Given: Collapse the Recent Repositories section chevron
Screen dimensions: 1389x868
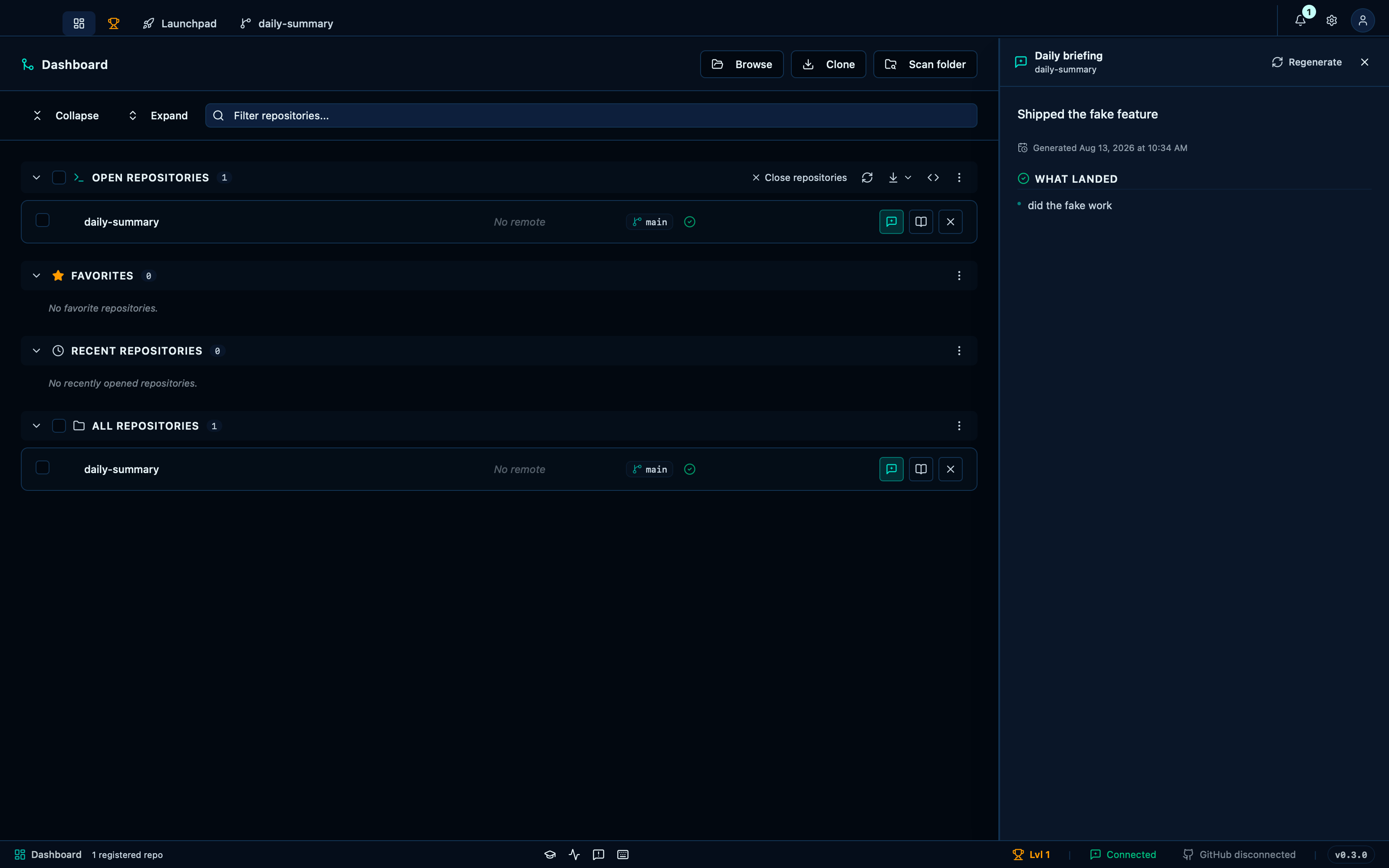Looking at the screenshot, I should coord(36,351).
